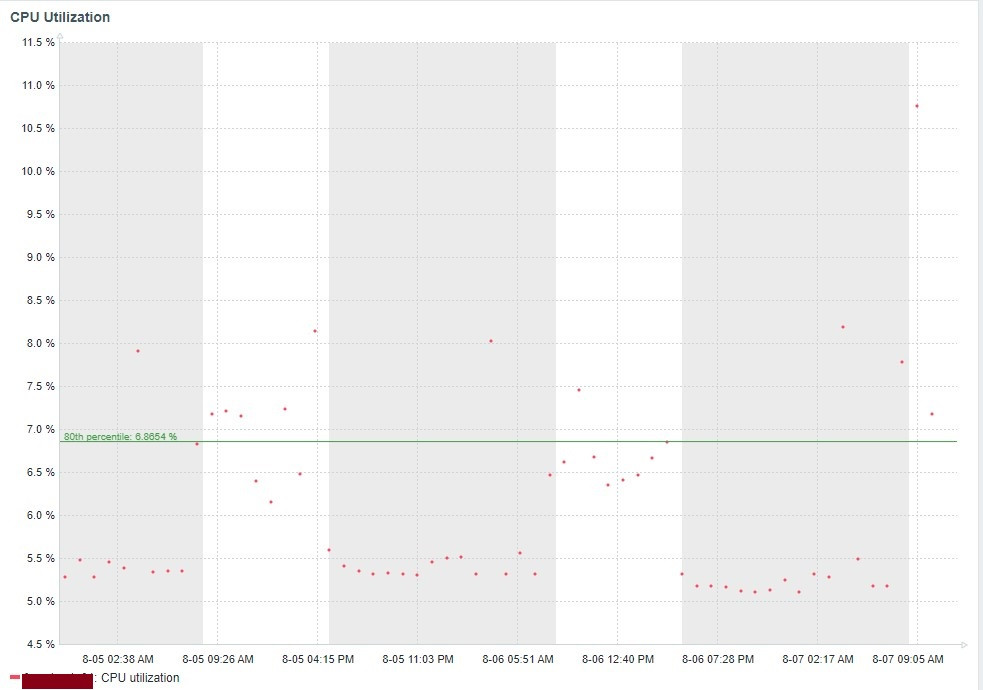Click the red CPU utilization legend swatch
Image resolution: width=983 pixels, height=690 pixels.
point(15,677)
